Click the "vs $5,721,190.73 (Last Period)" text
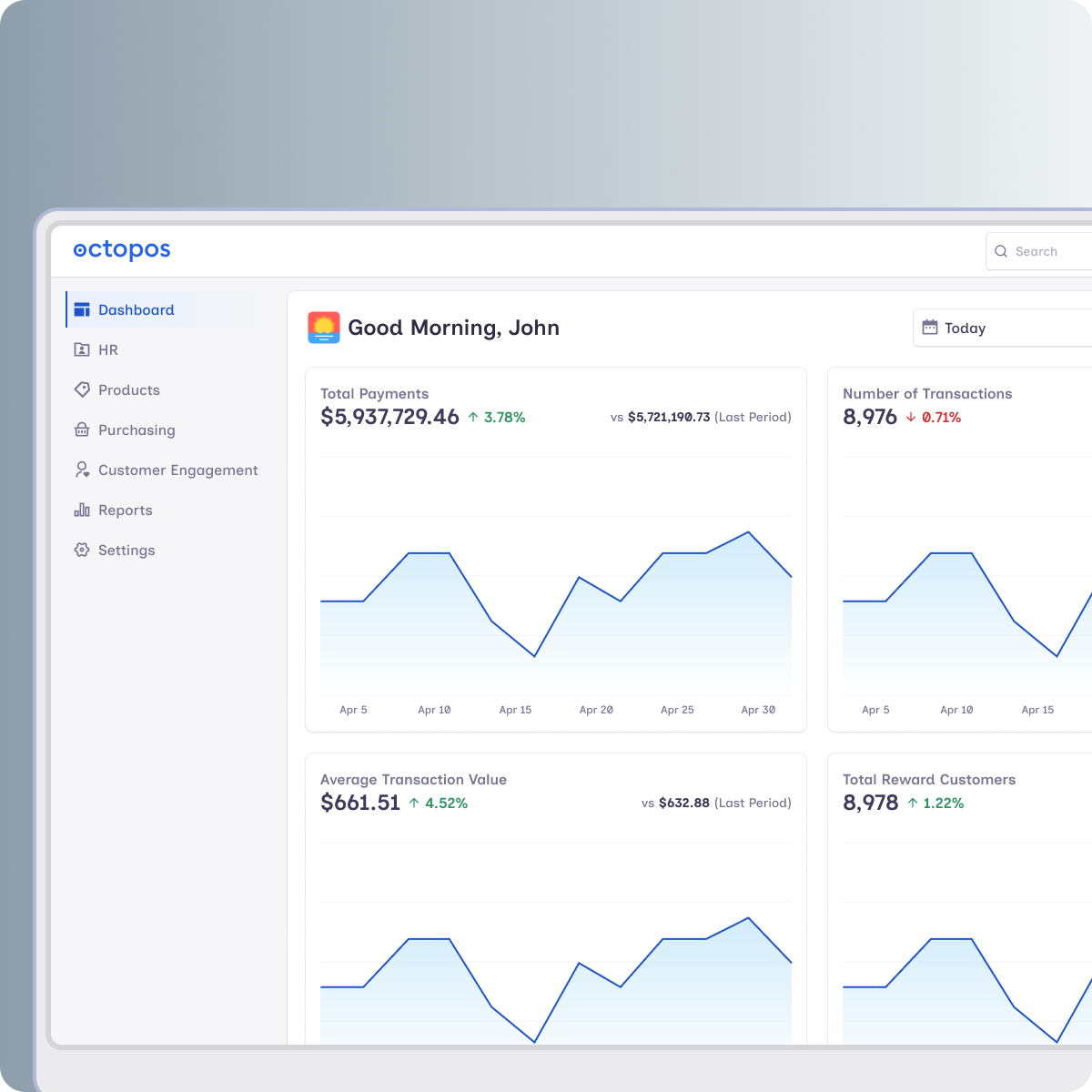Screen dimensions: 1092x1092 (701, 417)
